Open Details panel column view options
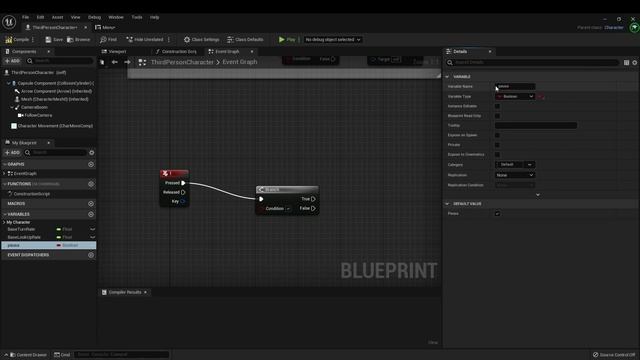Viewport: 640px width, 360px height. 626,62
